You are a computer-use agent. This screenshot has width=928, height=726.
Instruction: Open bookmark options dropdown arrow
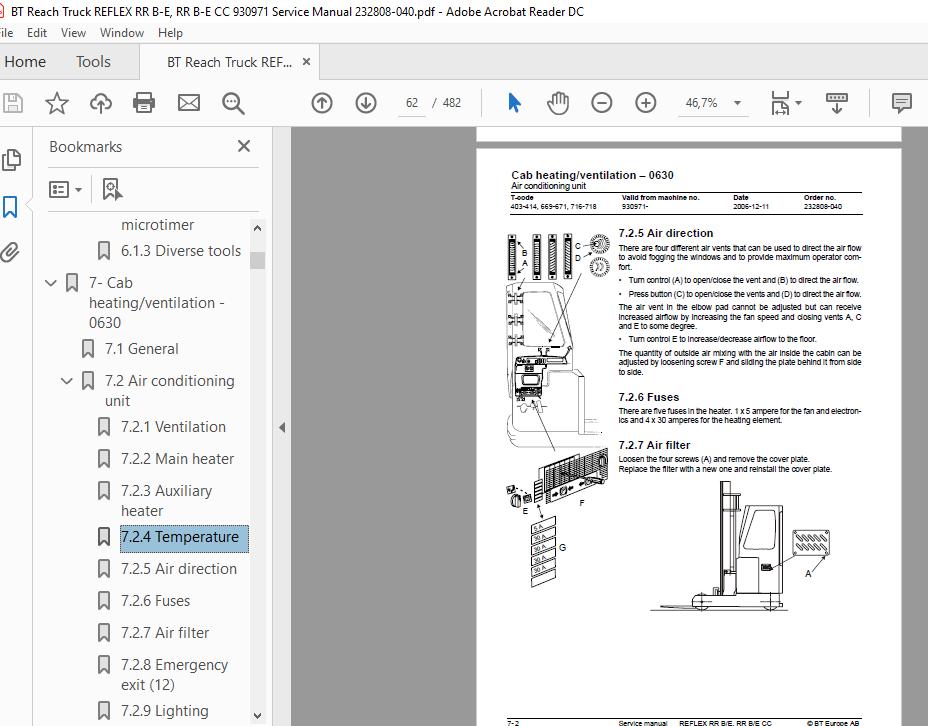(x=79, y=190)
